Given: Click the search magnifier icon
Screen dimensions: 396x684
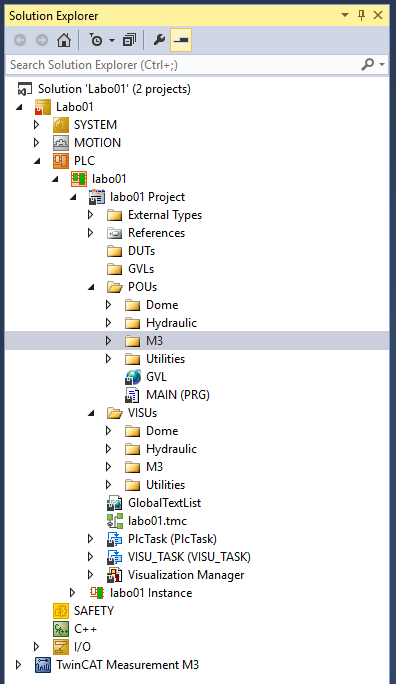Looking at the screenshot, I should [x=368, y=65].
